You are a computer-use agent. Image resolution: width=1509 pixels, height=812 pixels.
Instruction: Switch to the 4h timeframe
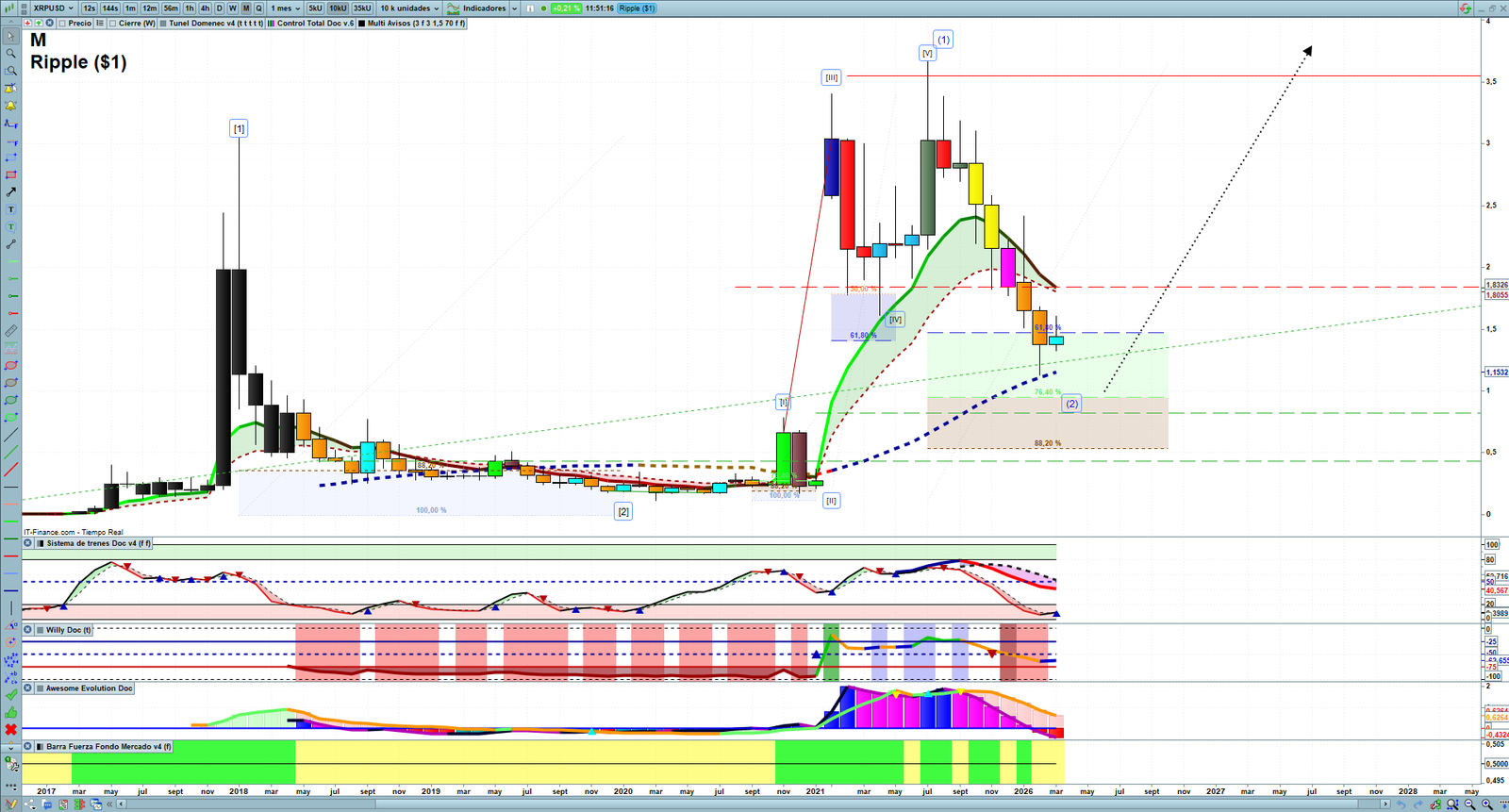tap(205, 8)
